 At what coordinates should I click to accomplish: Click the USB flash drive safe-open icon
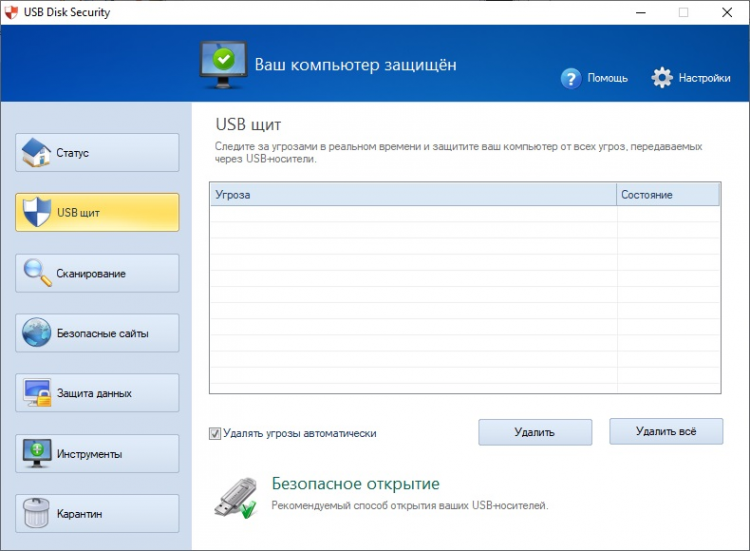236,498
